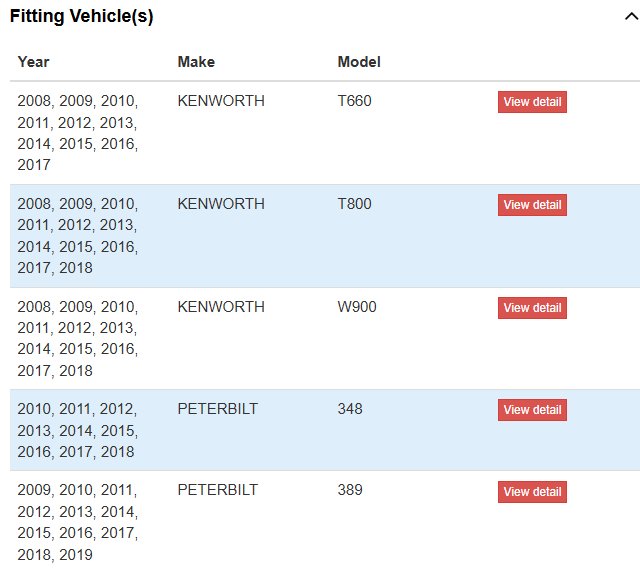Click the Fitting Vehicle(s) heading
This screenshot has height=568, width=640.
pos(82,17)
